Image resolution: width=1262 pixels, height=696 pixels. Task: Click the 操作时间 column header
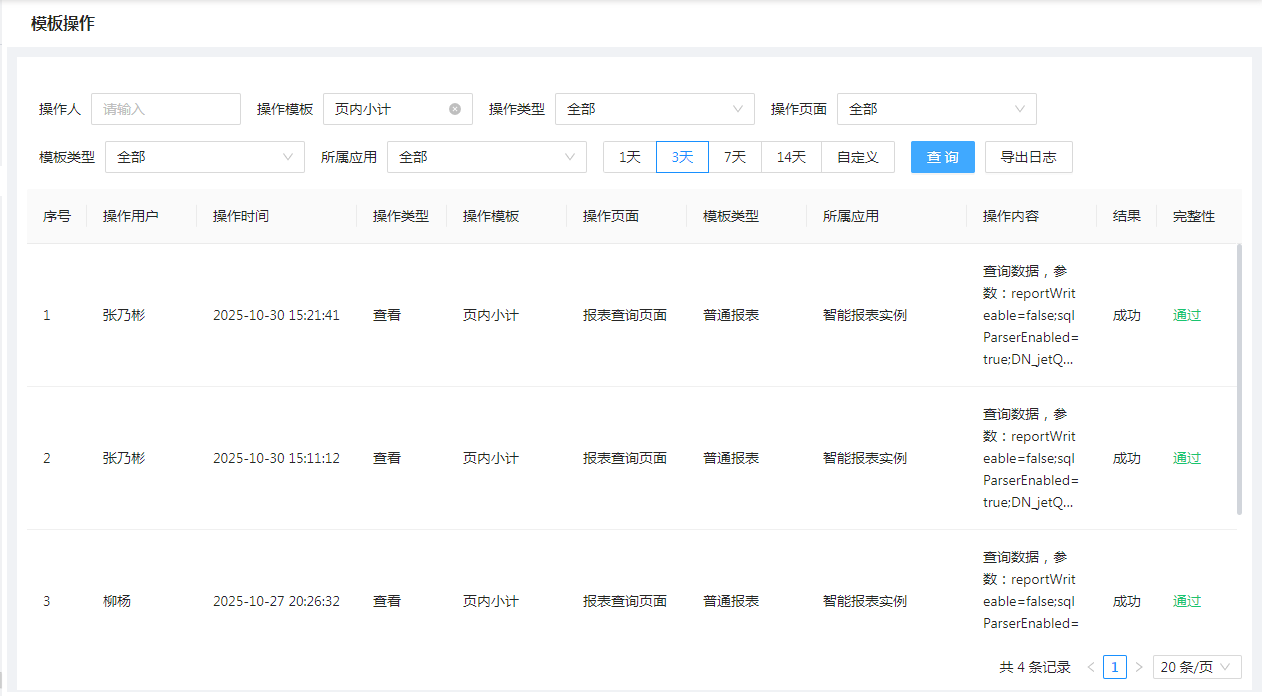[240, 216]
